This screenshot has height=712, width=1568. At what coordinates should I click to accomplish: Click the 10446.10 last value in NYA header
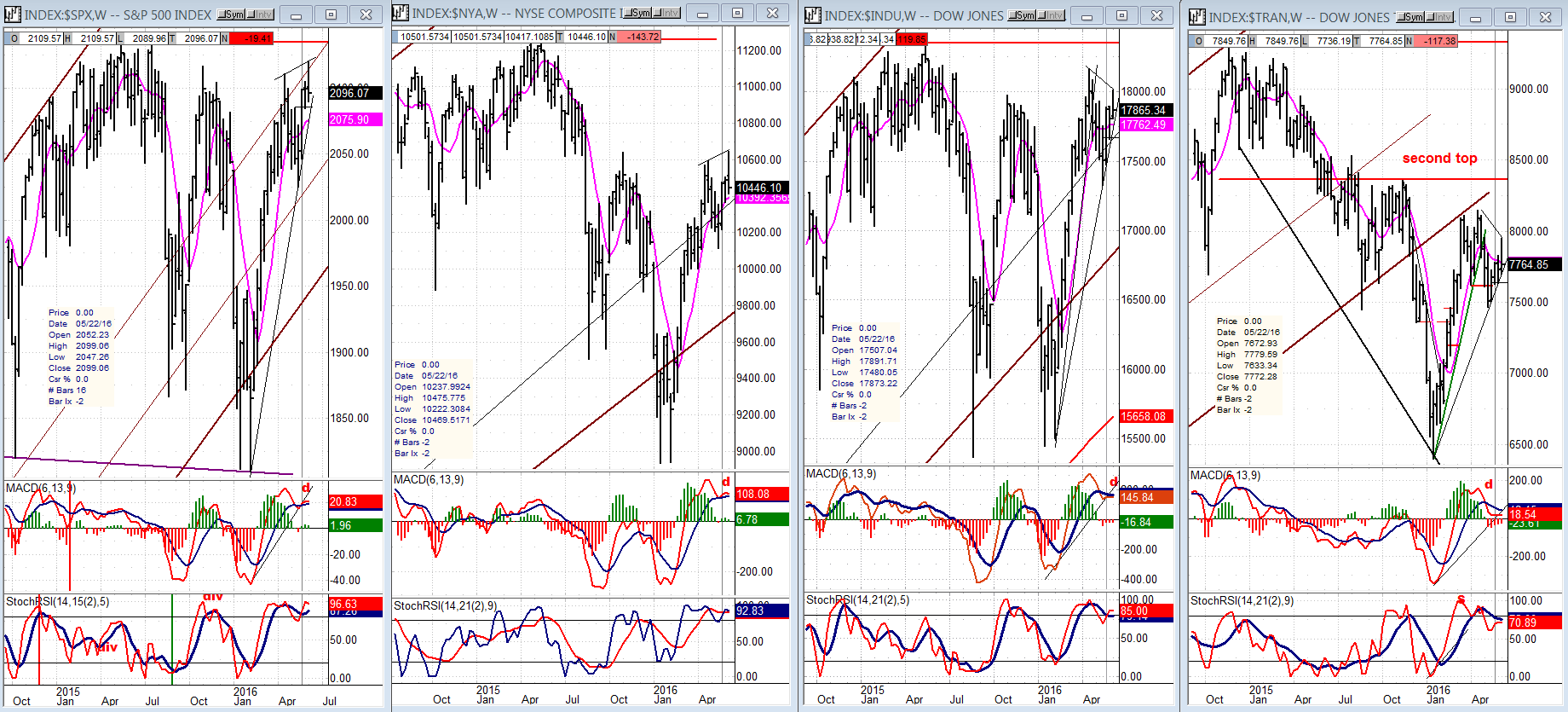(586, 37)
